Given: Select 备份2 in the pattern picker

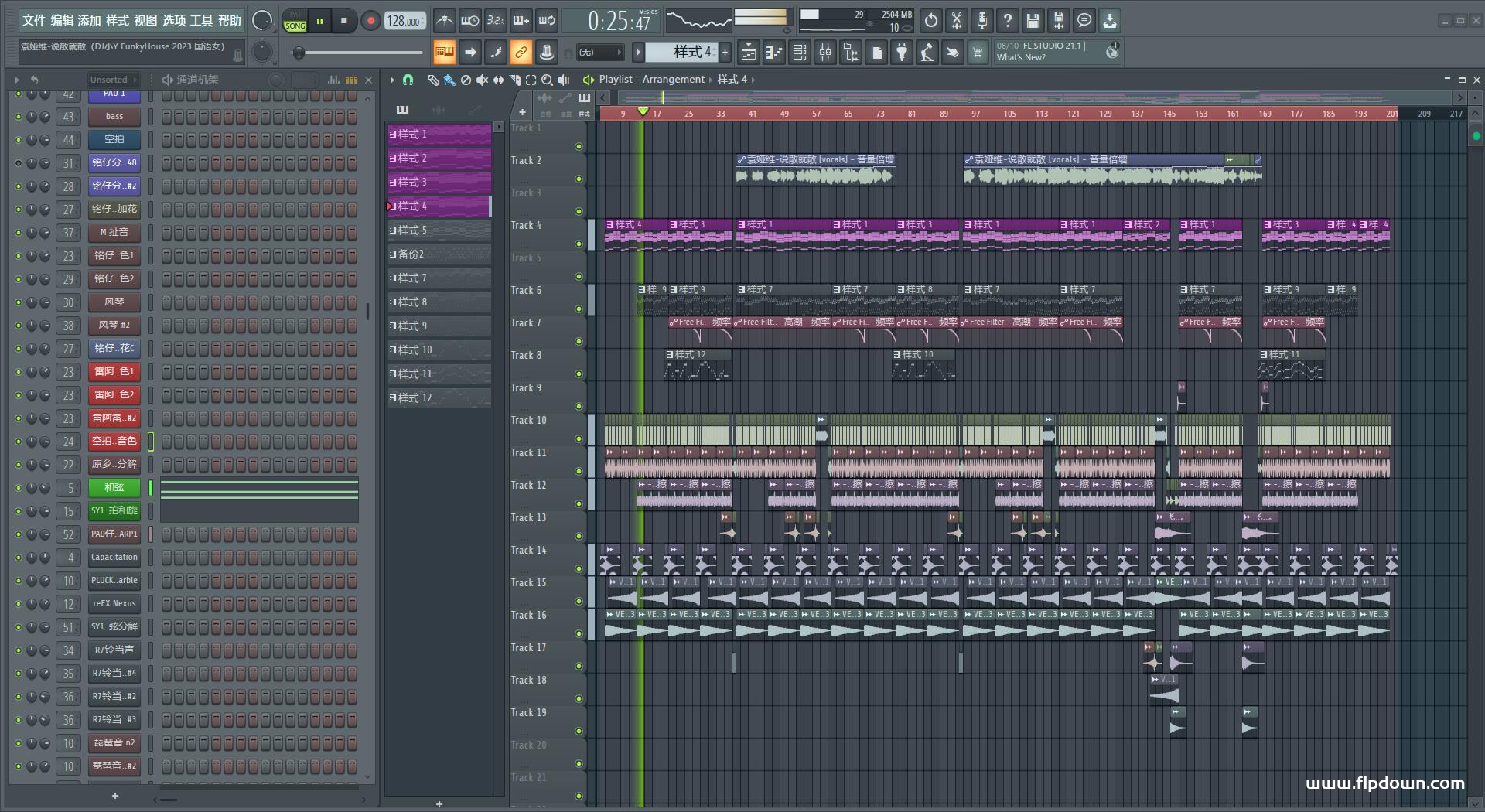Looking at the screenshot, I should 439,254.
